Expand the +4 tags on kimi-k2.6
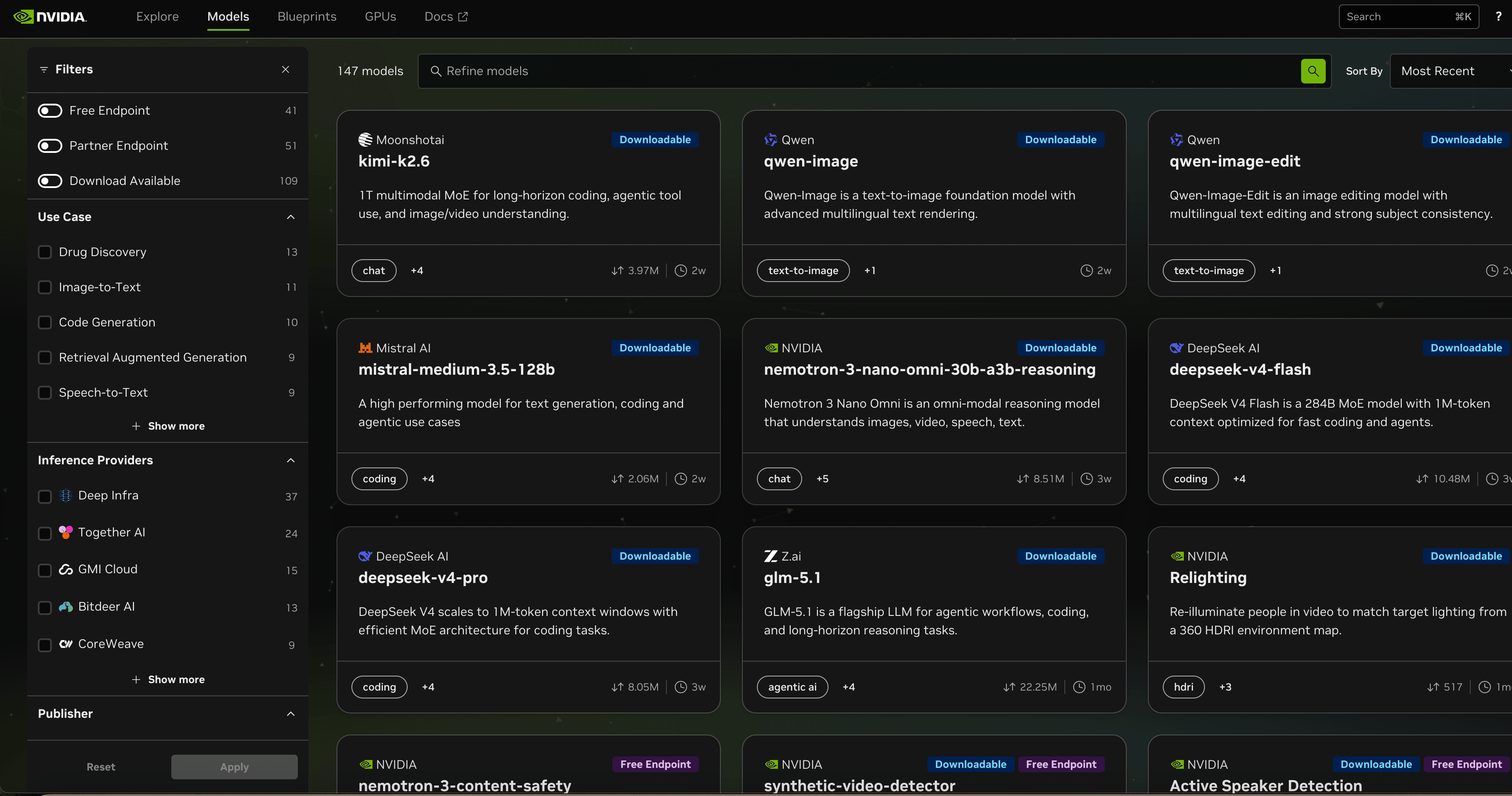 pyautogui.click(x=417, y=271)
